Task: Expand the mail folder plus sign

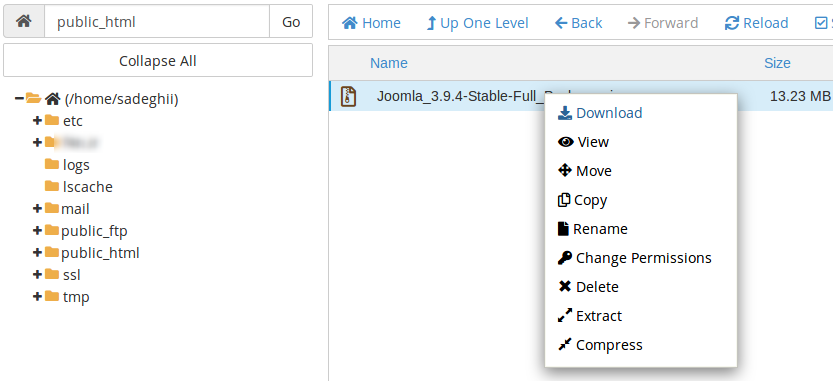Action: 37,208
